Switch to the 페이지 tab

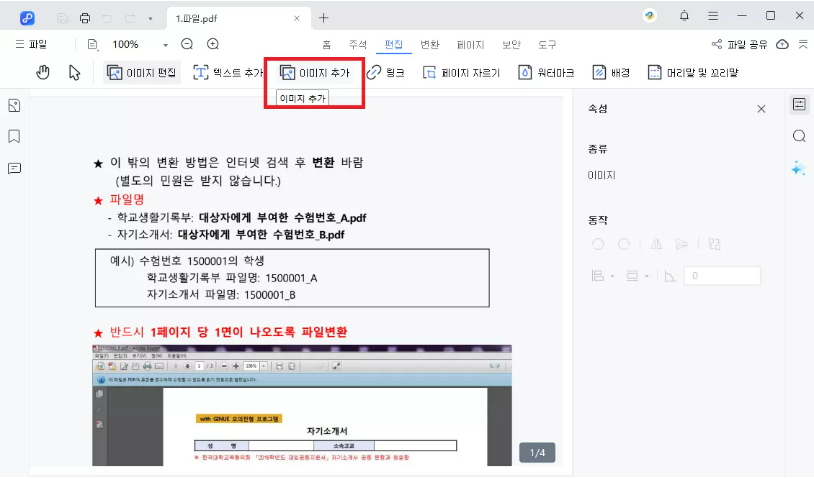click(470, 45)
